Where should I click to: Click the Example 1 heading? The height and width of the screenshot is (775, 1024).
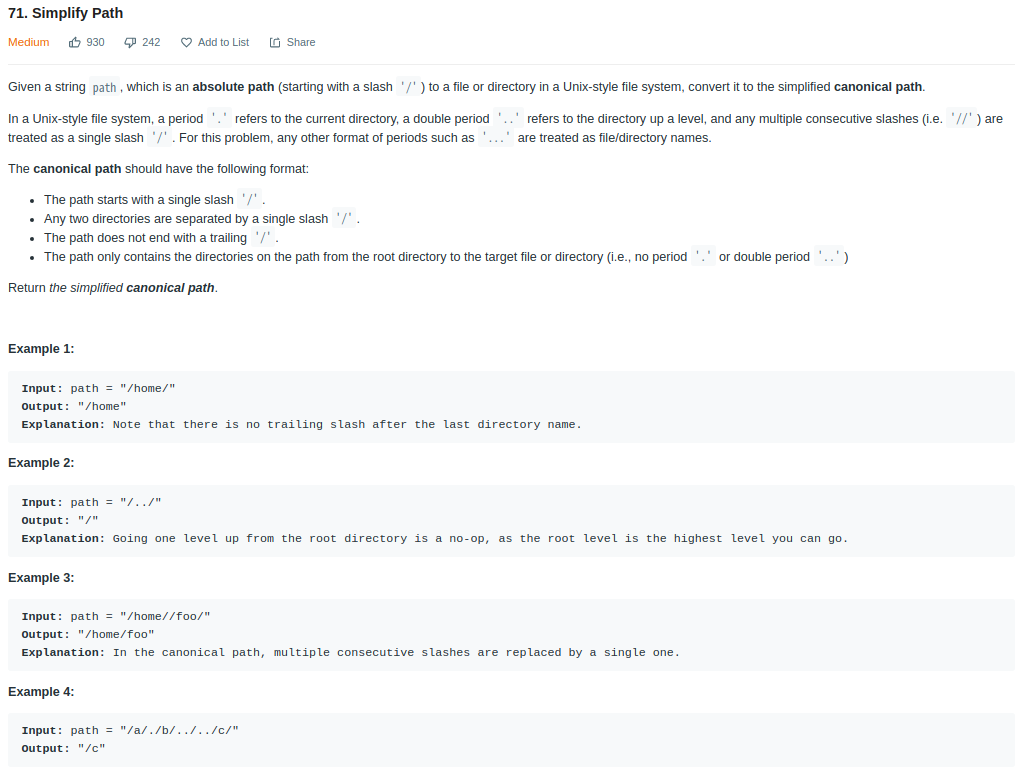(x=41, y=349)
